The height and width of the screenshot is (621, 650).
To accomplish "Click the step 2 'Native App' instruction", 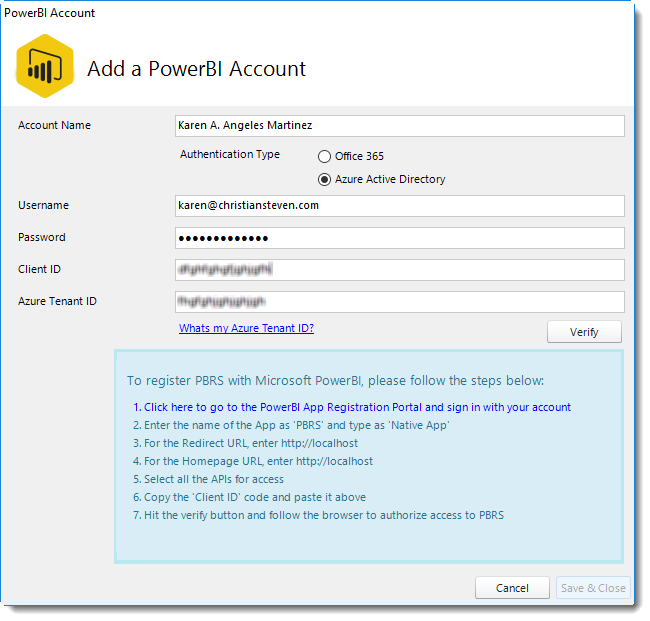I will 291,425.
